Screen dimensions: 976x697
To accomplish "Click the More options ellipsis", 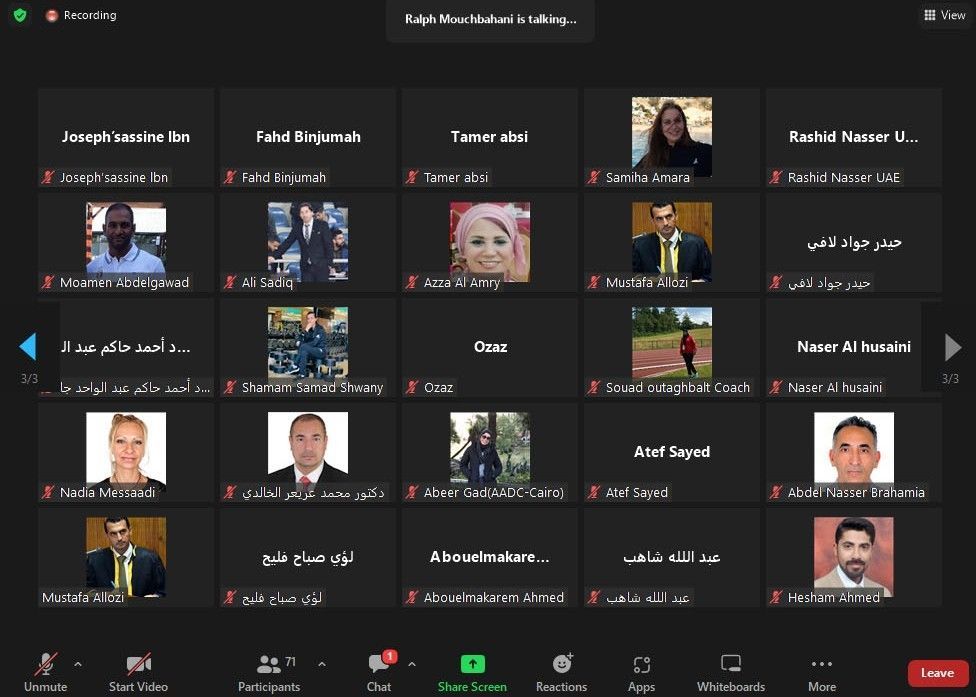I will pos(822,665).
